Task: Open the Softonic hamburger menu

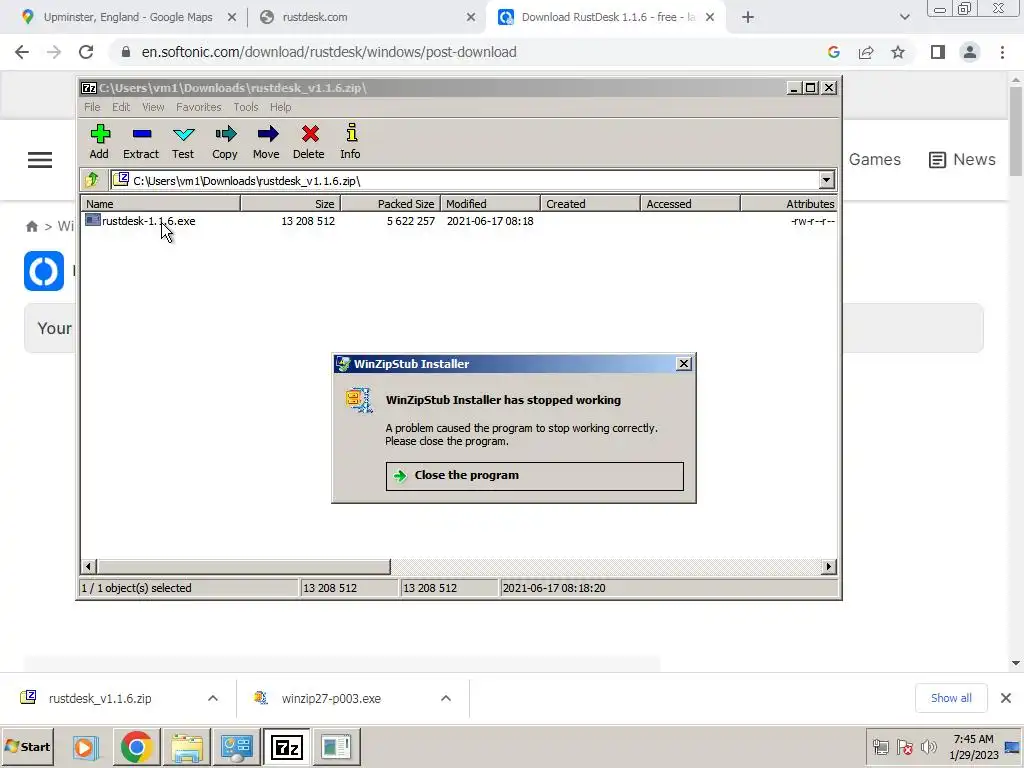Action: pos(40,160)
